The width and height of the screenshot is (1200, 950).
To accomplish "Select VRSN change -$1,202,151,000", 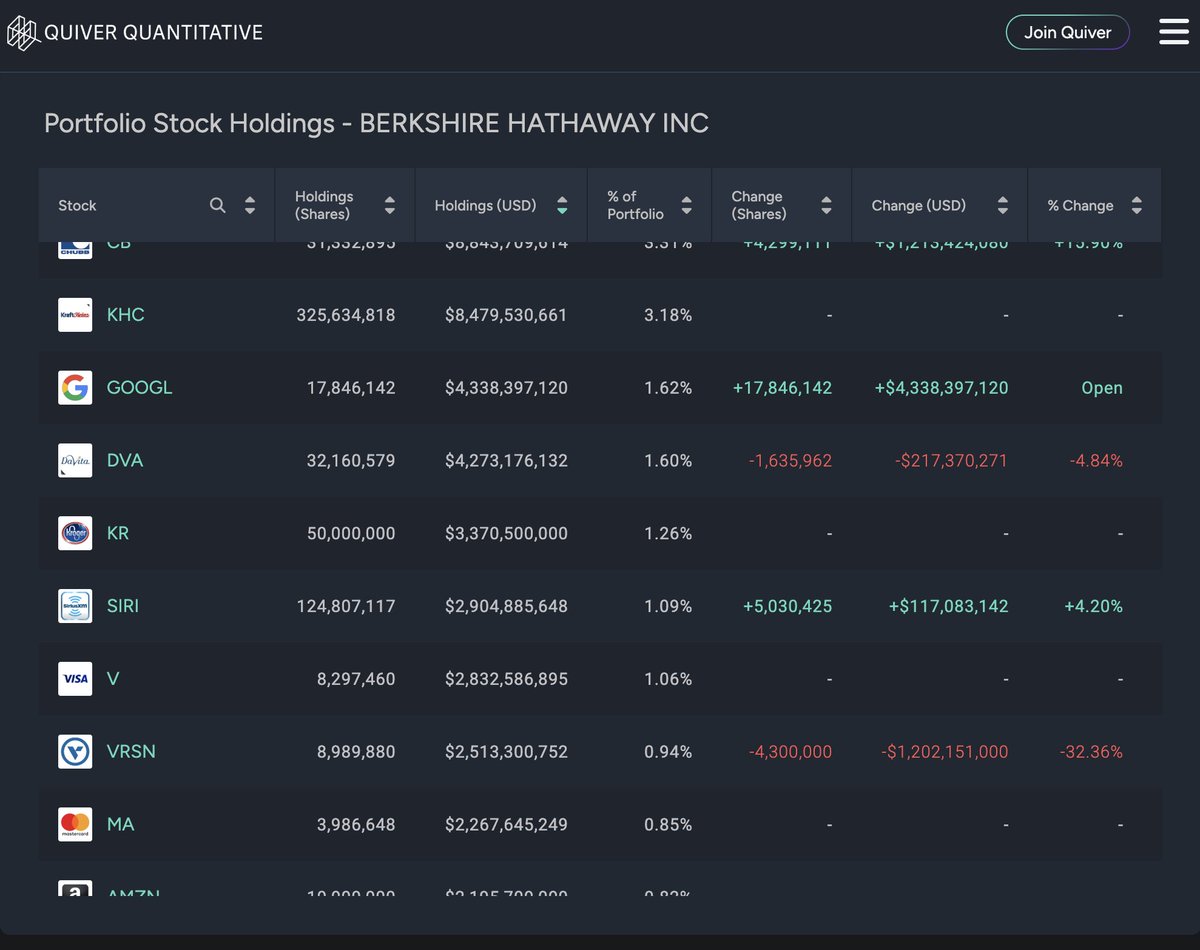I will [945, 752].
